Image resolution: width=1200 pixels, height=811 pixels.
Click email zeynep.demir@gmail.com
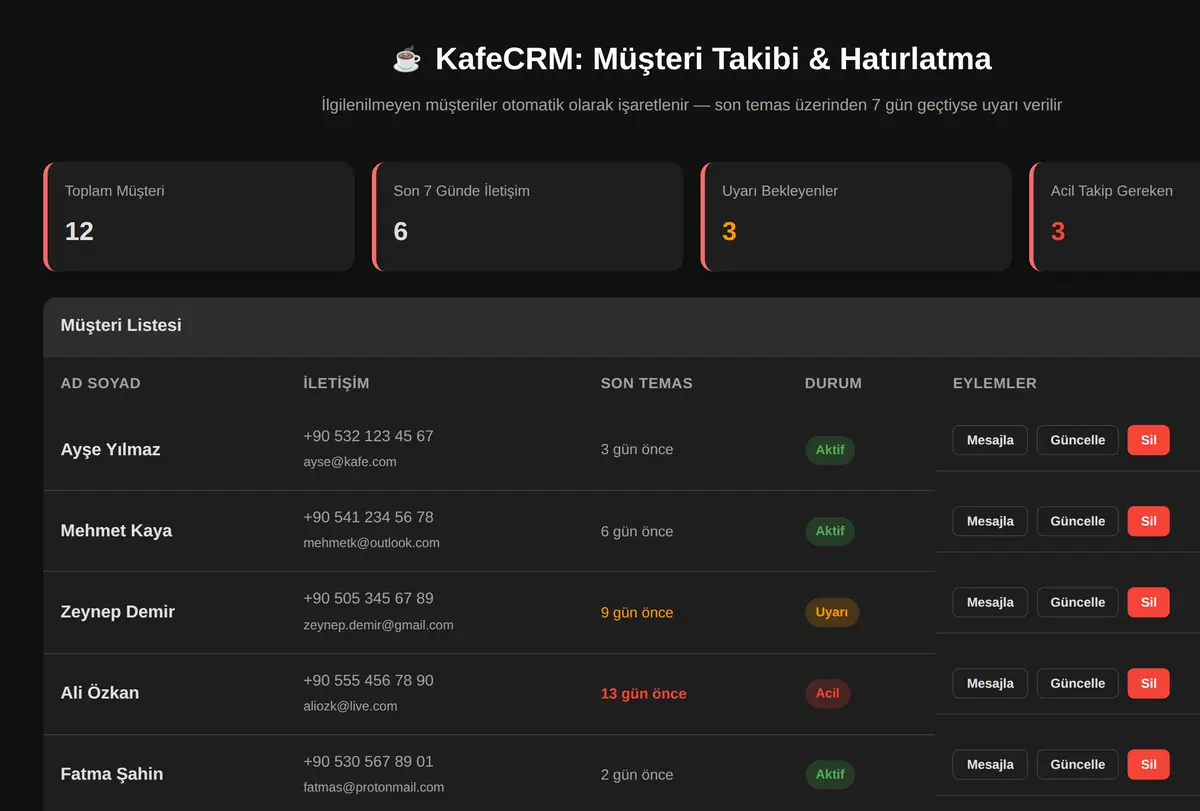coord(378,625)
